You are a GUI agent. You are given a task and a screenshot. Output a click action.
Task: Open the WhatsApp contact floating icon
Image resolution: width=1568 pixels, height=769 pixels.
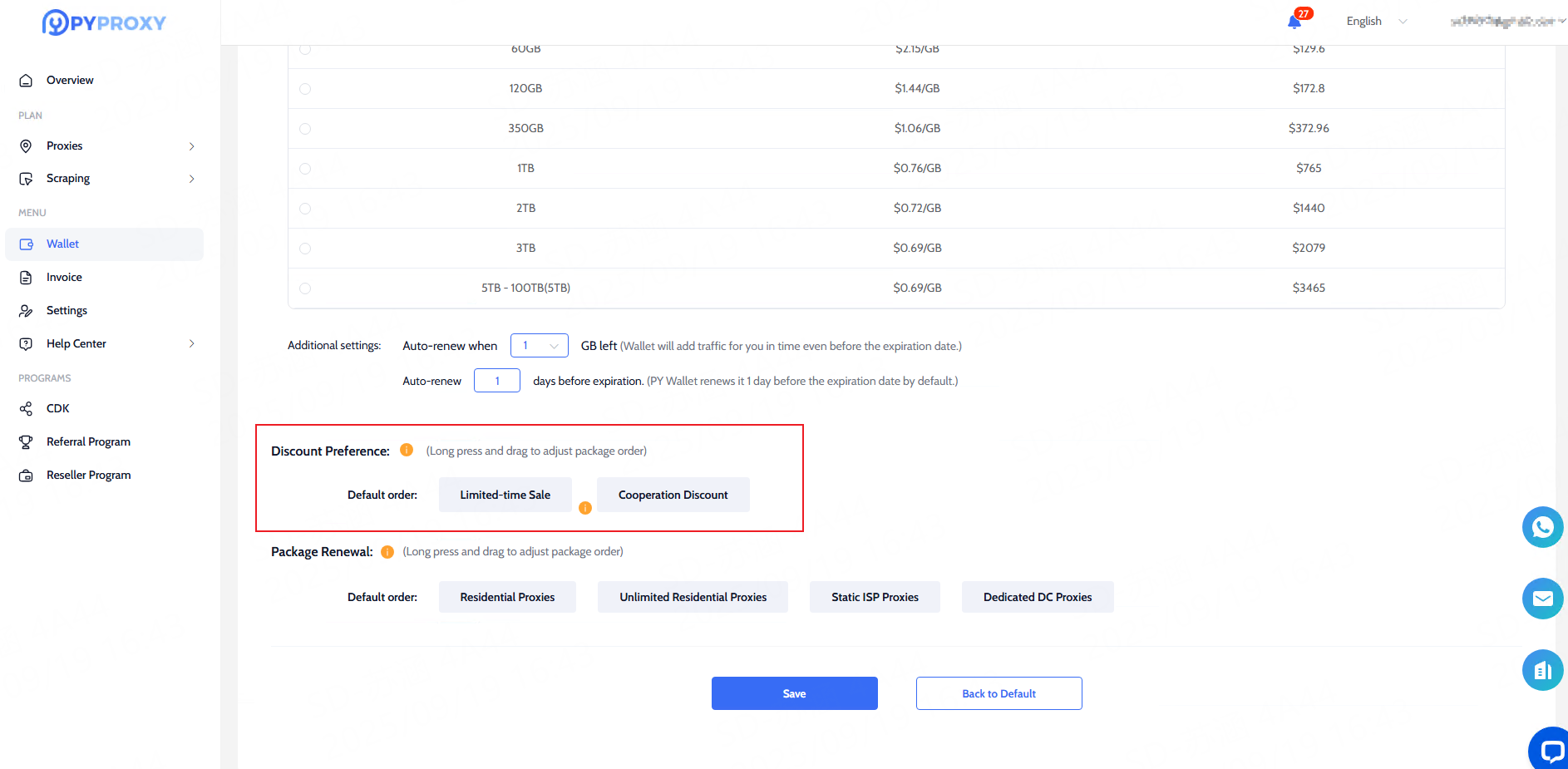tap(1542, 527)
